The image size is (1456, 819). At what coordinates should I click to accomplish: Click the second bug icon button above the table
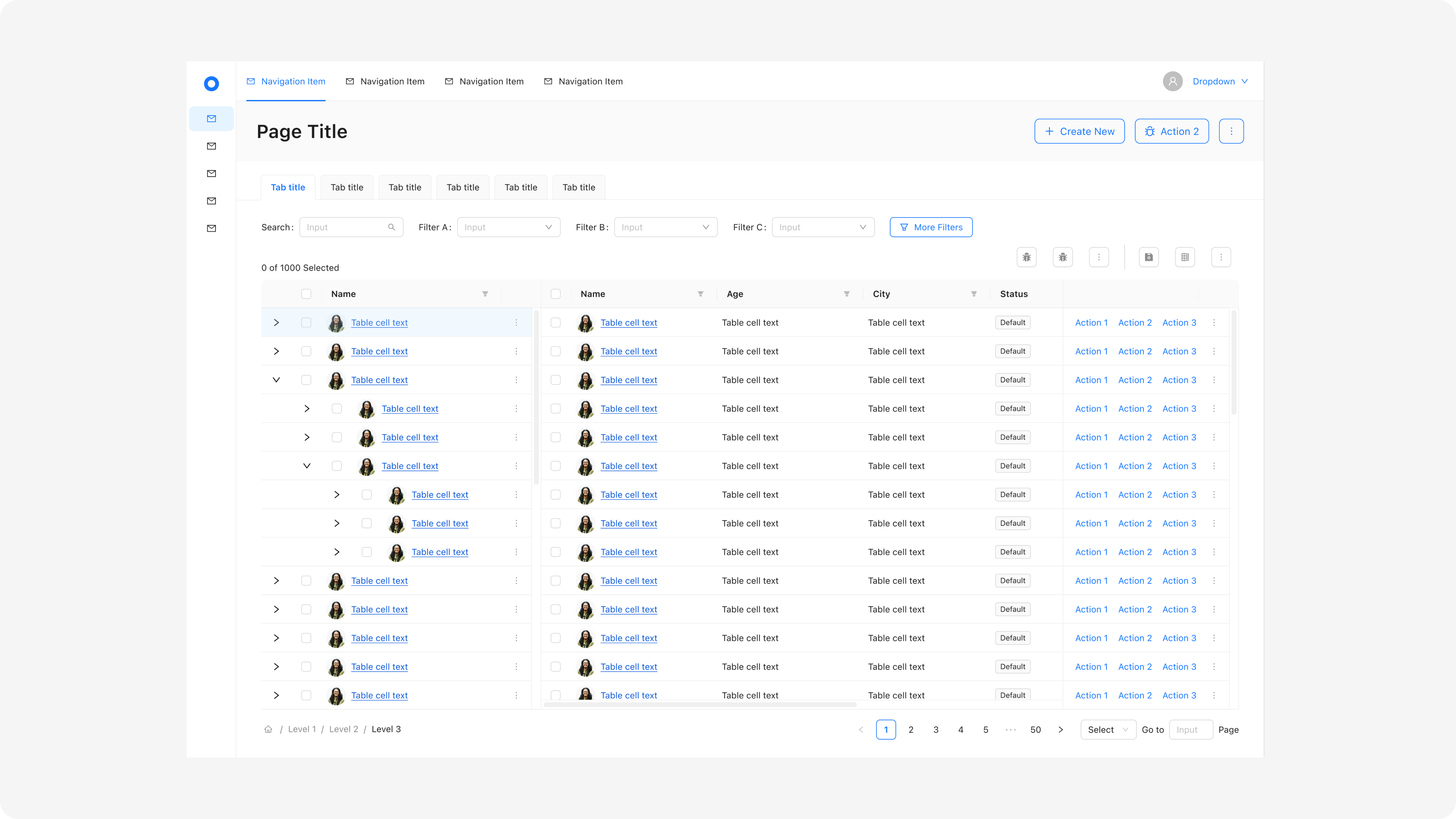(1063, 257)
